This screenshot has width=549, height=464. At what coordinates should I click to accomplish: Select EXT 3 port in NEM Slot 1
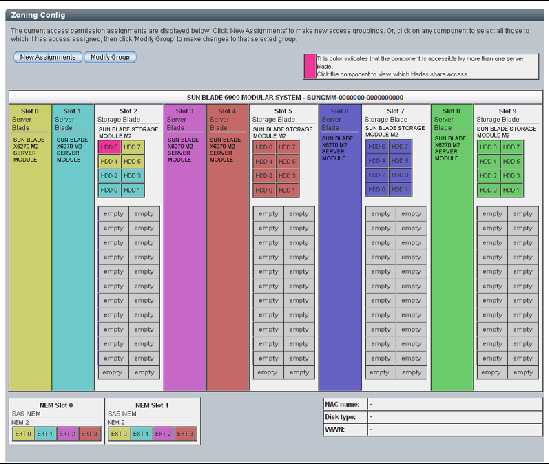tap(186, 434)
